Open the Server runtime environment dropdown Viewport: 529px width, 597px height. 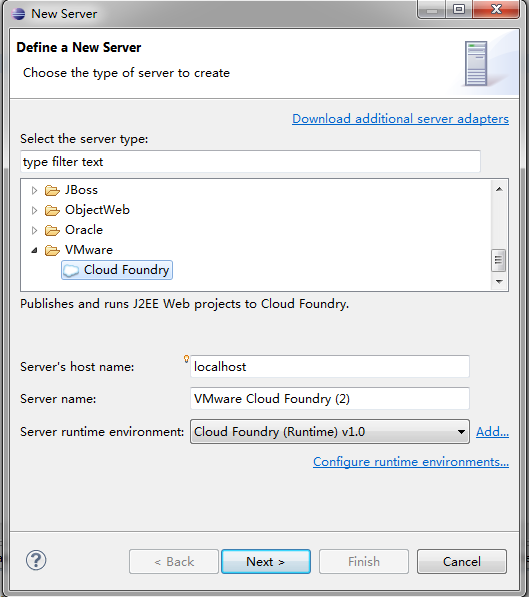tap(330, 432)
